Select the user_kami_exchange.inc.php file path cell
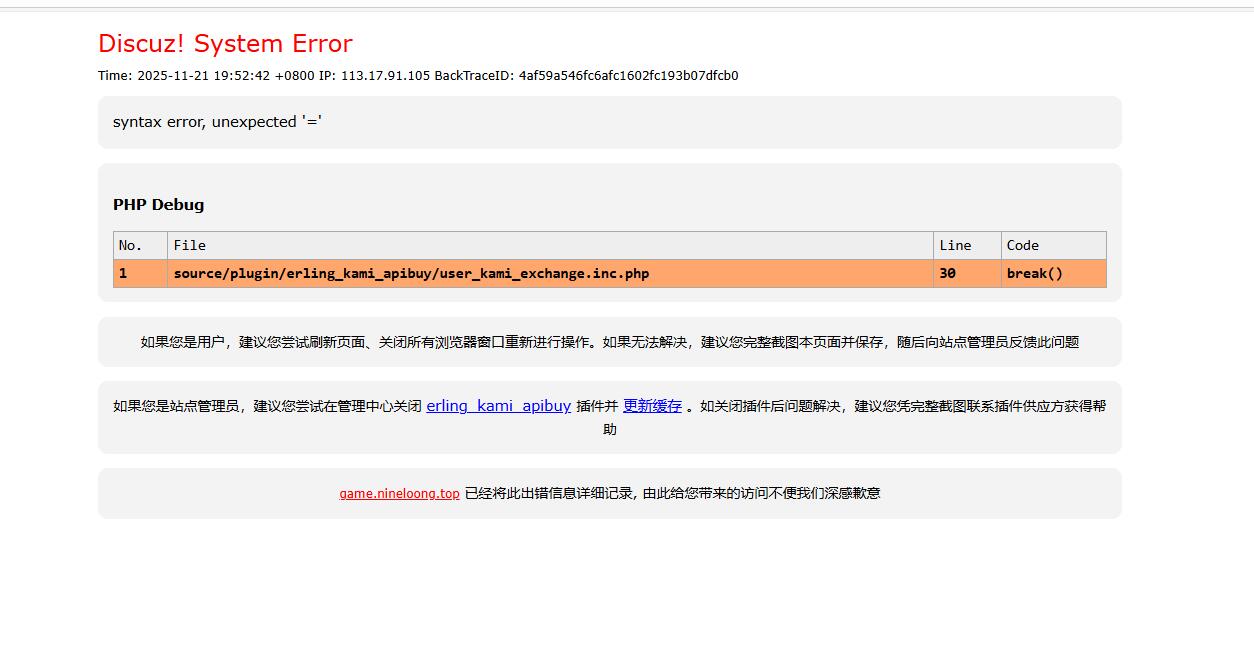The image size is (1254, 656). [x=410, y=273]
